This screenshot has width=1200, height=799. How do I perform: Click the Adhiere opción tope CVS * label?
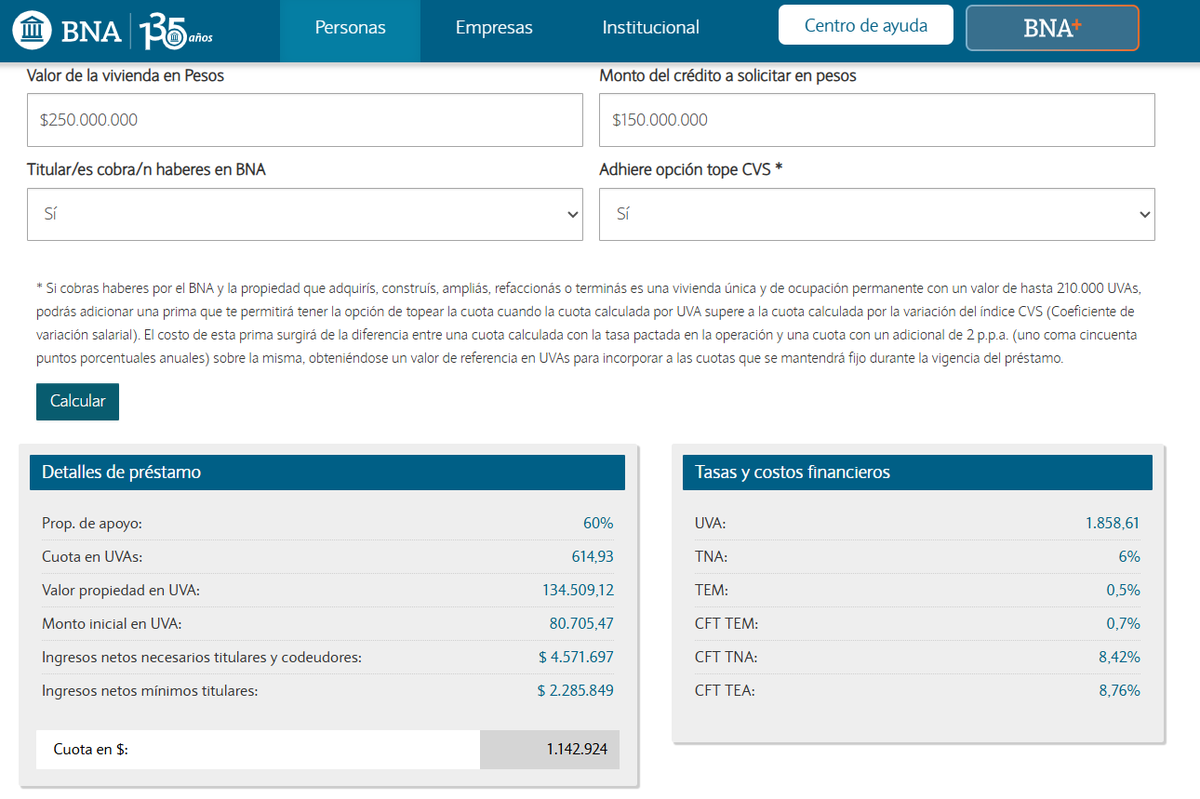point(691,170)
